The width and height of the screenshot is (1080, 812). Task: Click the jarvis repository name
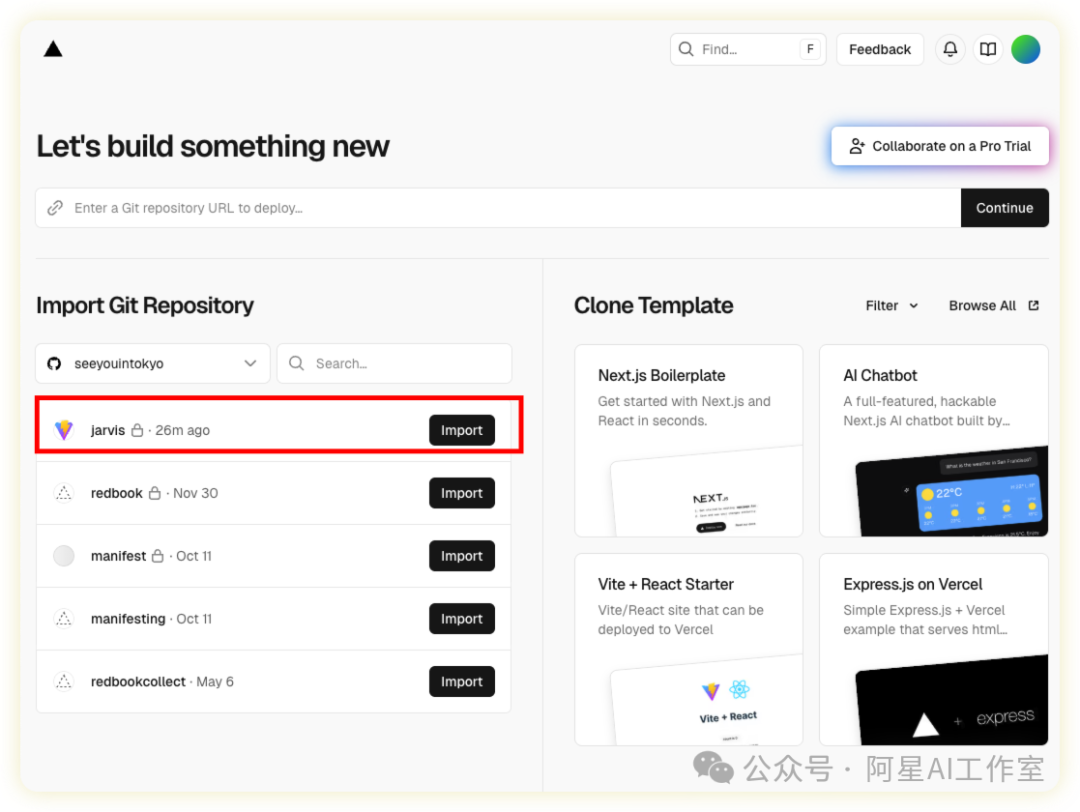[x=107, y=430]
